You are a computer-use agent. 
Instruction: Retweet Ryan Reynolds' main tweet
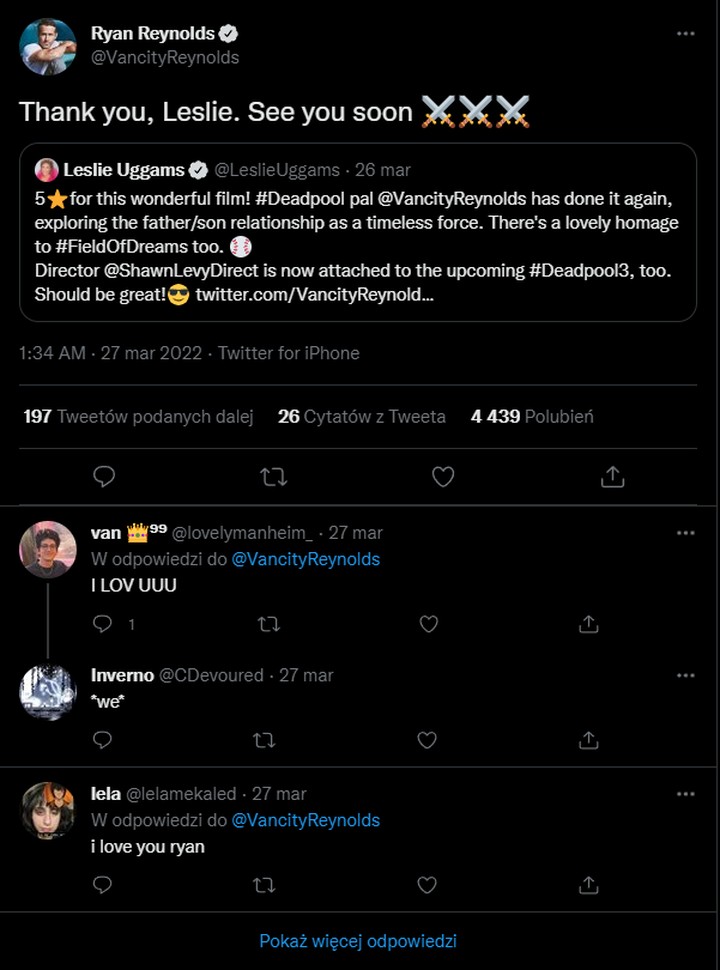tap(273, 477)
